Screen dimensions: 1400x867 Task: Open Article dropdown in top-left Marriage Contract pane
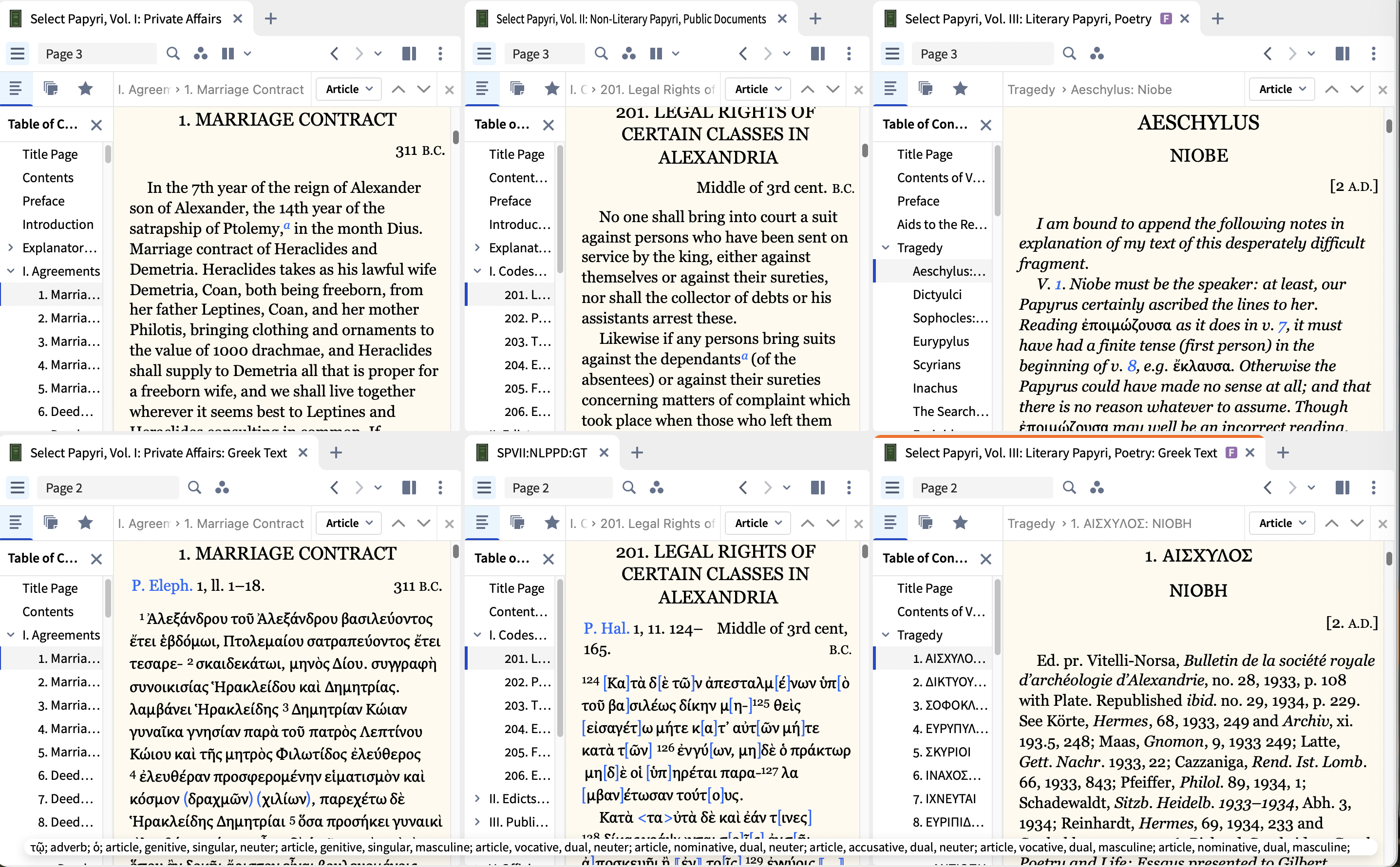[x=349, y=90]
